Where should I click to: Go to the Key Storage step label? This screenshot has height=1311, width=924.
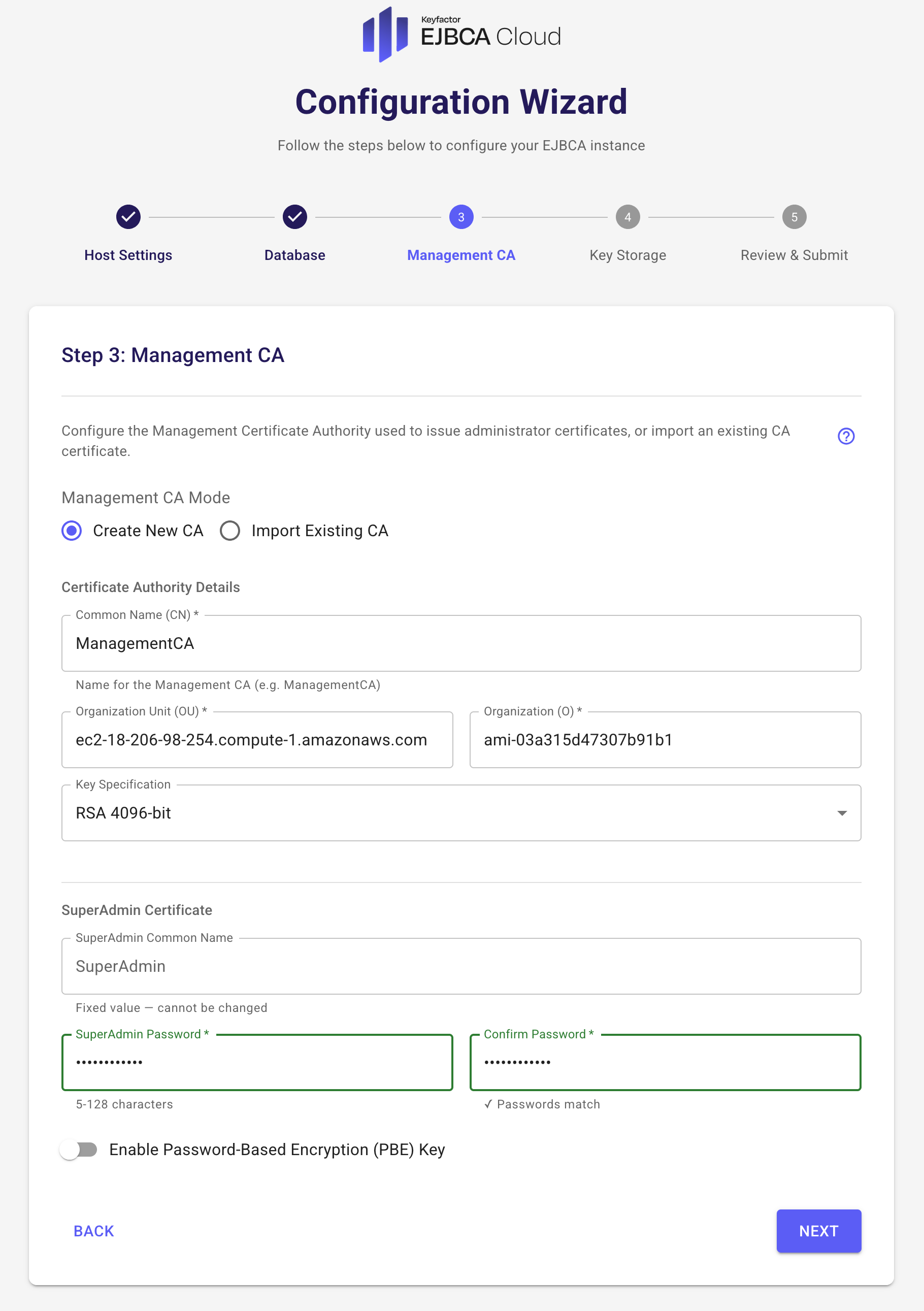coord(628,255)
